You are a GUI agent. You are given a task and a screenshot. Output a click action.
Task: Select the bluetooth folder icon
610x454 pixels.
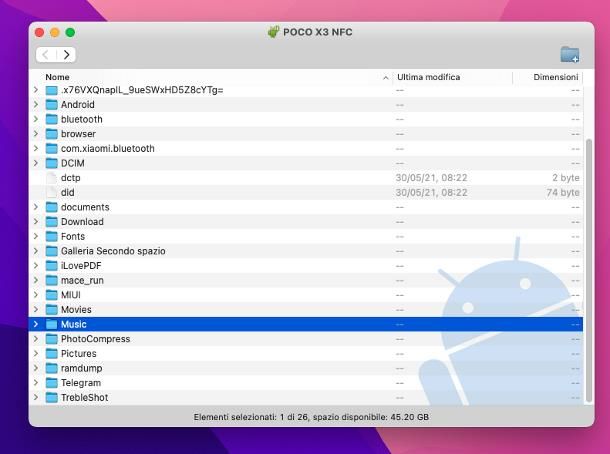tap(51, 119)
